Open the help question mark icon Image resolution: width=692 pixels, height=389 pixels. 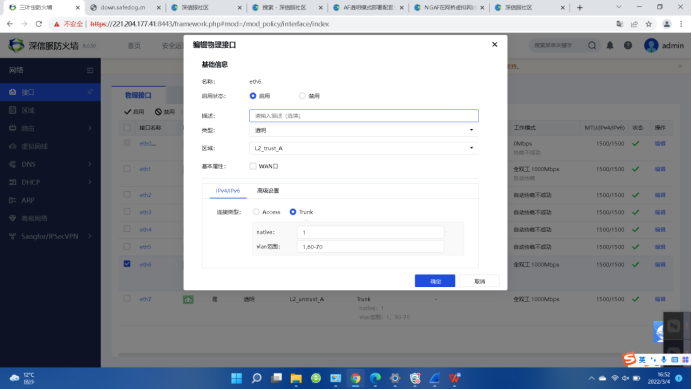pyautogui.click(x=628, y=45)
